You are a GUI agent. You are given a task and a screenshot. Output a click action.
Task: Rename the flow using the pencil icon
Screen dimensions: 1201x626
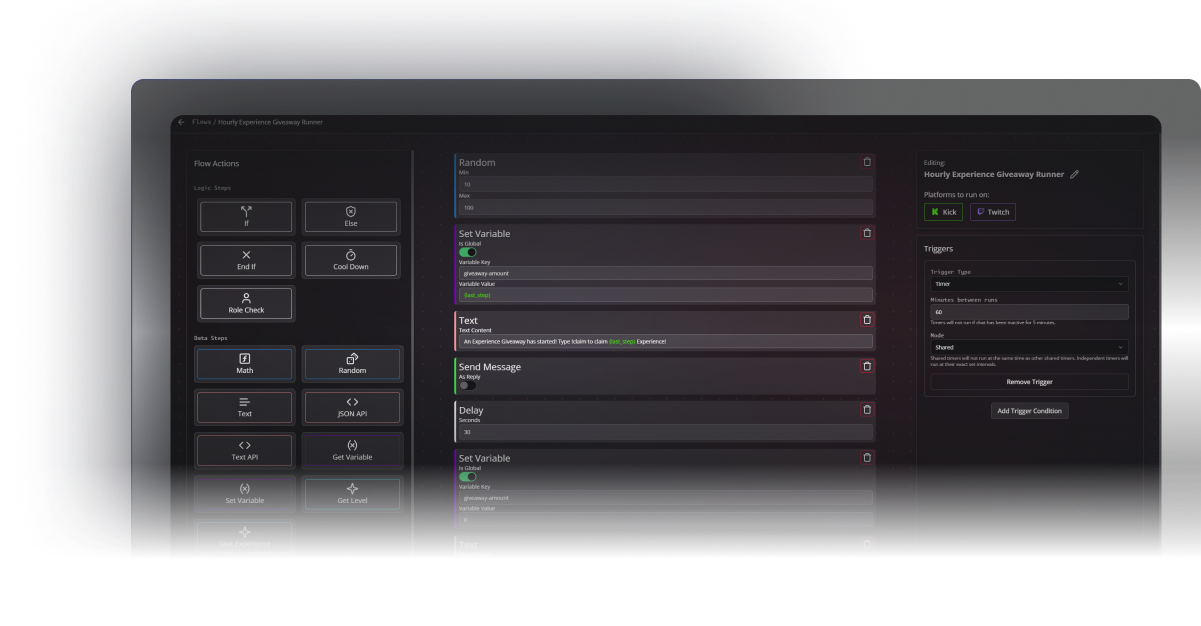click(1074, 173)
